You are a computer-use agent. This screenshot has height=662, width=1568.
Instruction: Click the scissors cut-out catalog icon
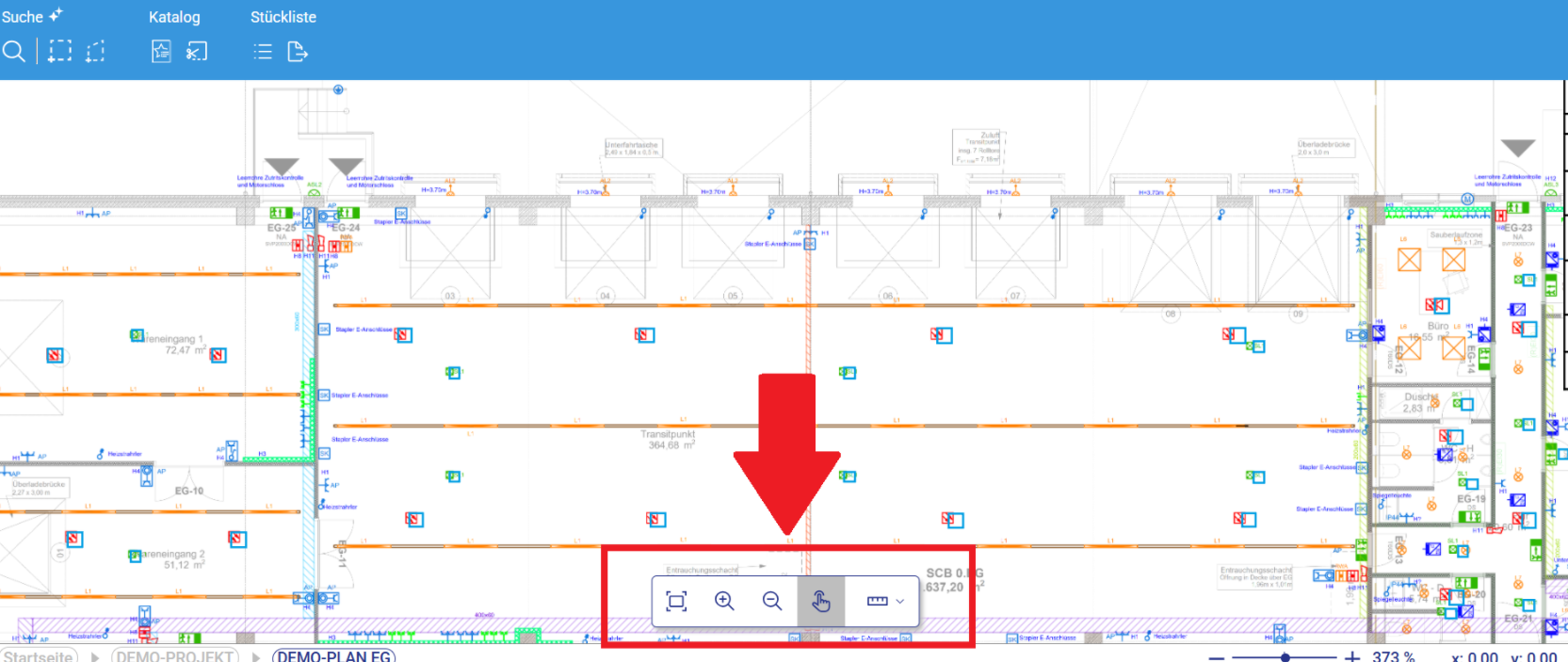197,51
